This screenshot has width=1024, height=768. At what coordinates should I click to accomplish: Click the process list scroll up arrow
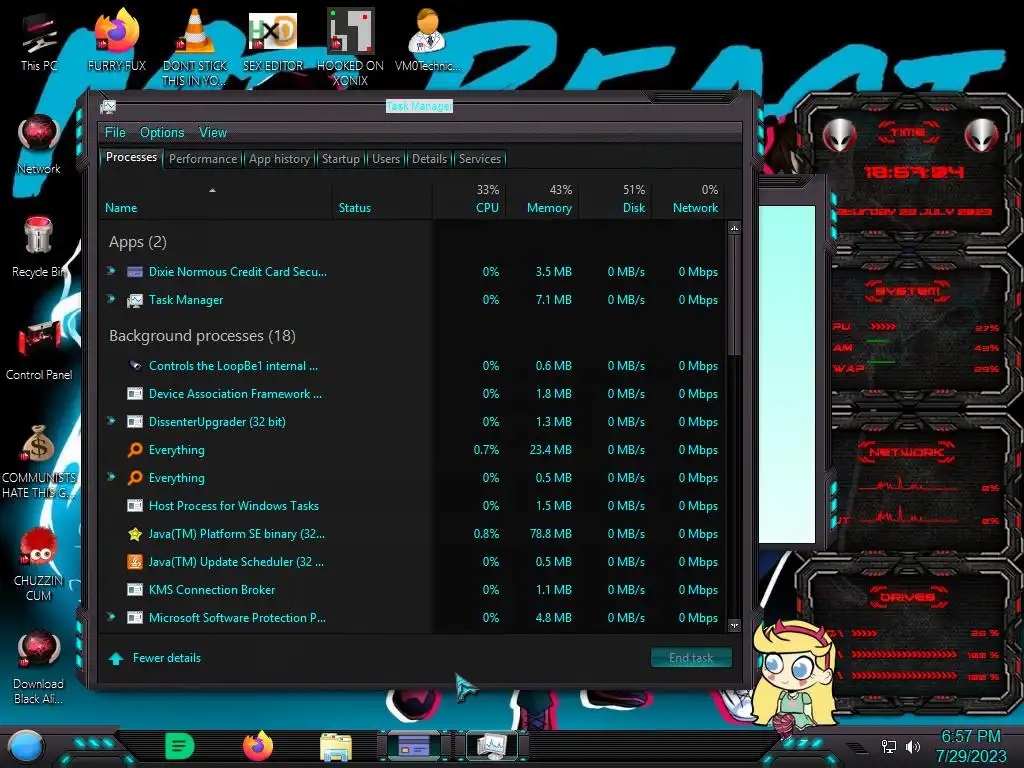[734, 229]
